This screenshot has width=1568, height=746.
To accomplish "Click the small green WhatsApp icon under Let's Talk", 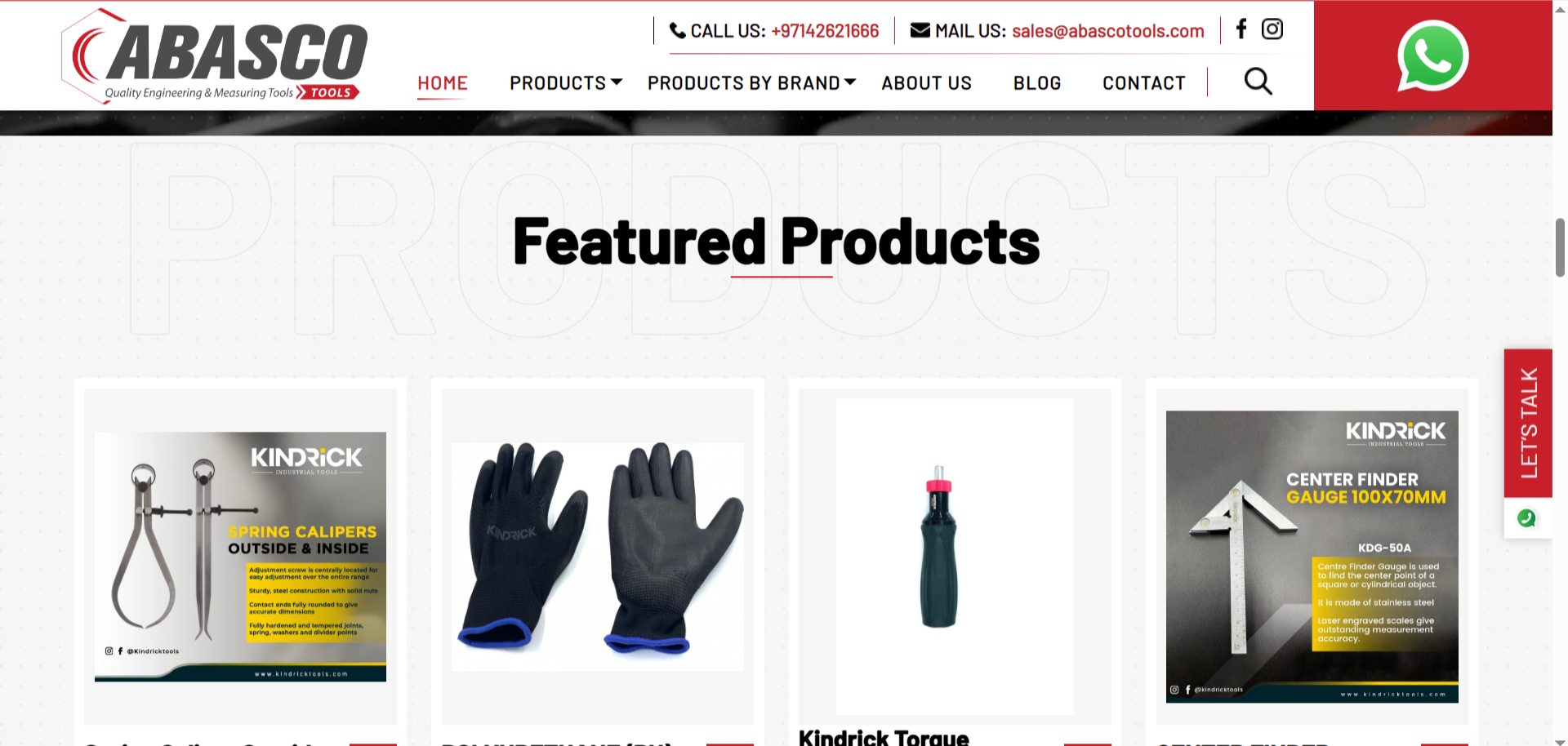I will coord(1526,518).
